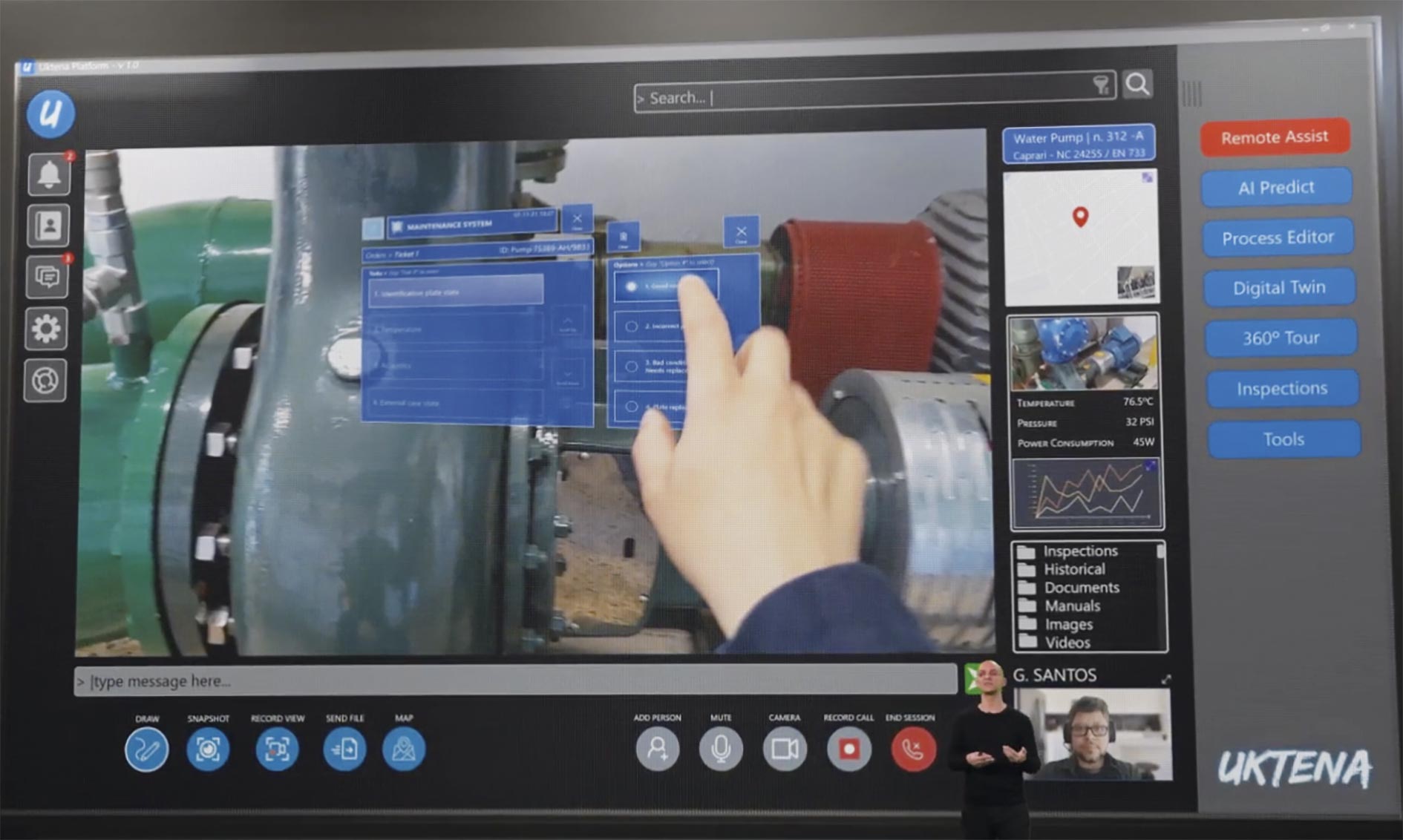Open the Tools button
Viewport: 1403px width, 840px height.
coord(1283,439)
